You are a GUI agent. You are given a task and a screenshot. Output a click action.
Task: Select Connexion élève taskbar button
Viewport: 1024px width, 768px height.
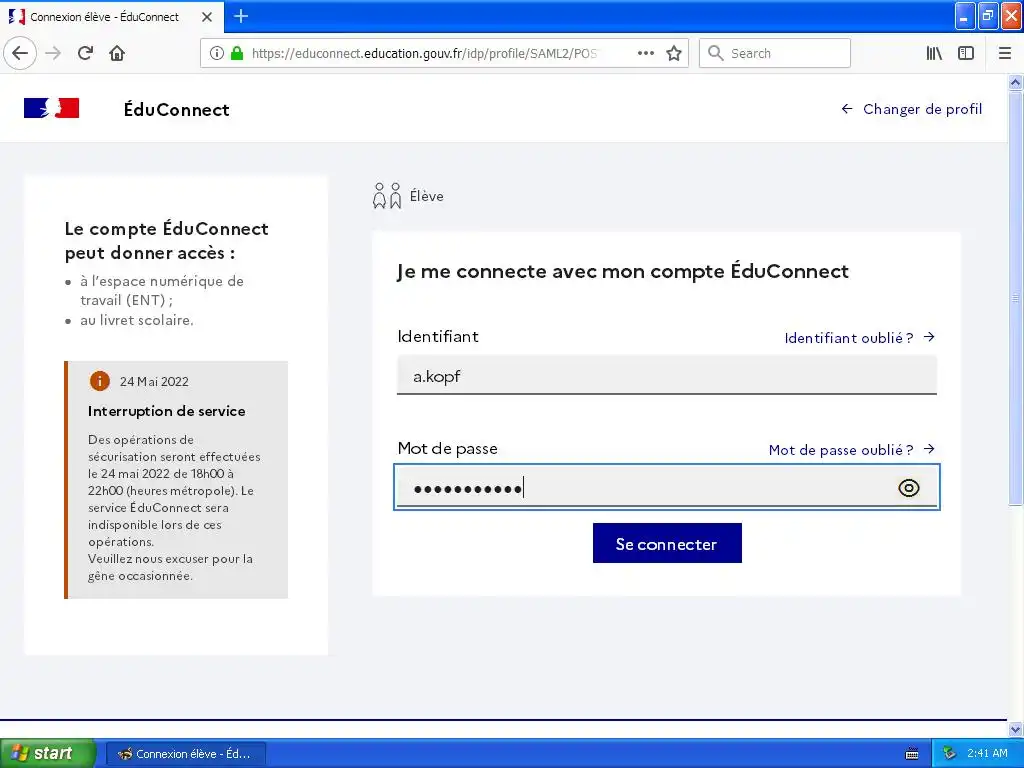click(x=186, y=754)
